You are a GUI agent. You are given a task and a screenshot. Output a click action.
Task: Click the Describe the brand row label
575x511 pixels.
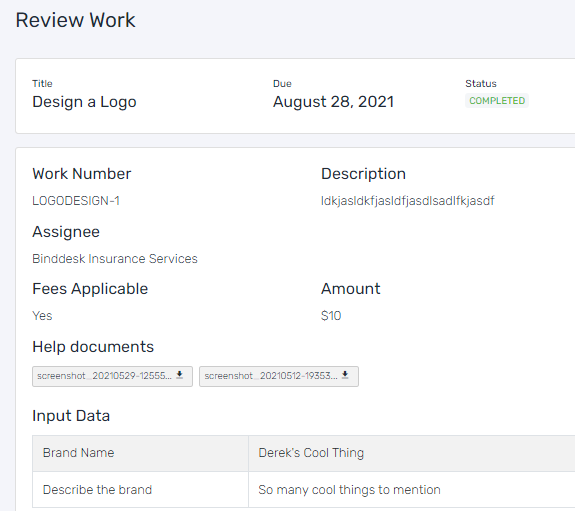[x=97, y=490]
